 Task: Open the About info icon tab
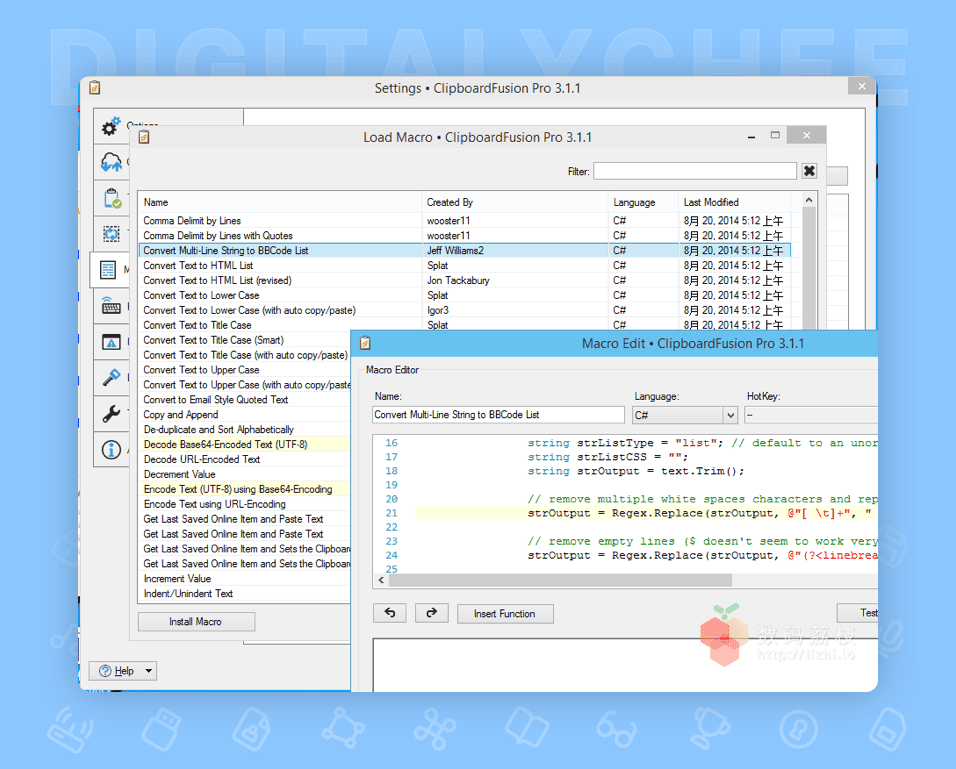click(x=111, y=450)
